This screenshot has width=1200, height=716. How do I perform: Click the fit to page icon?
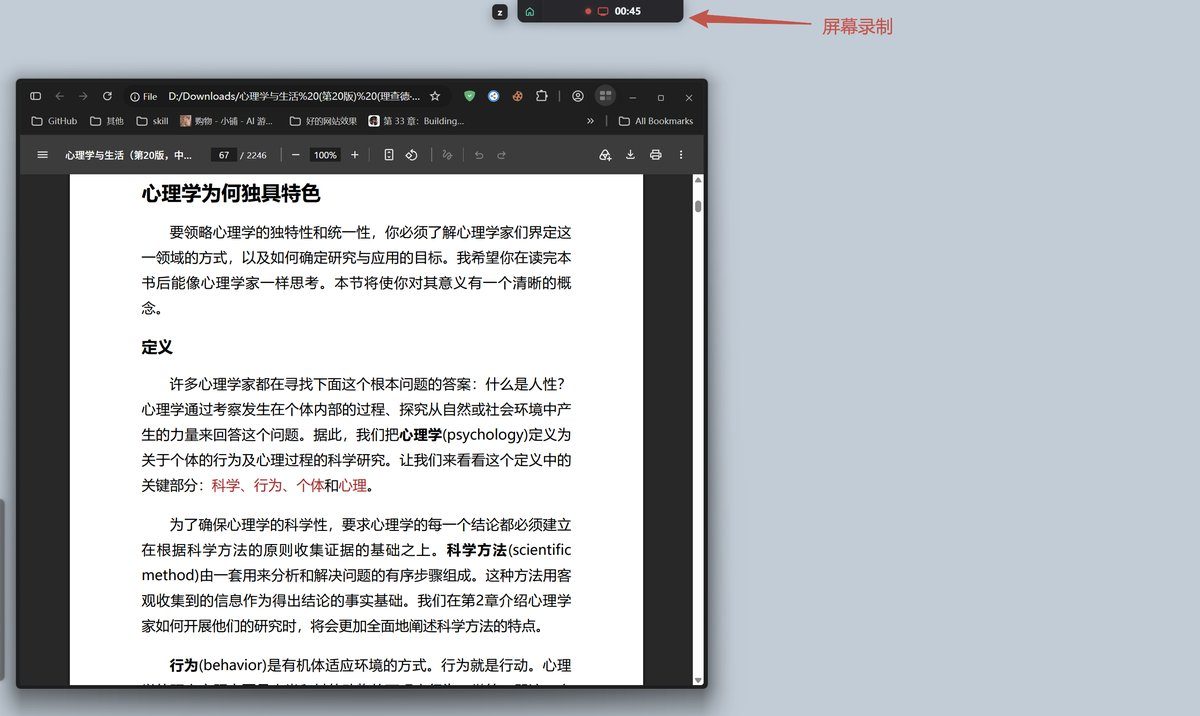(x=389, y=155)
